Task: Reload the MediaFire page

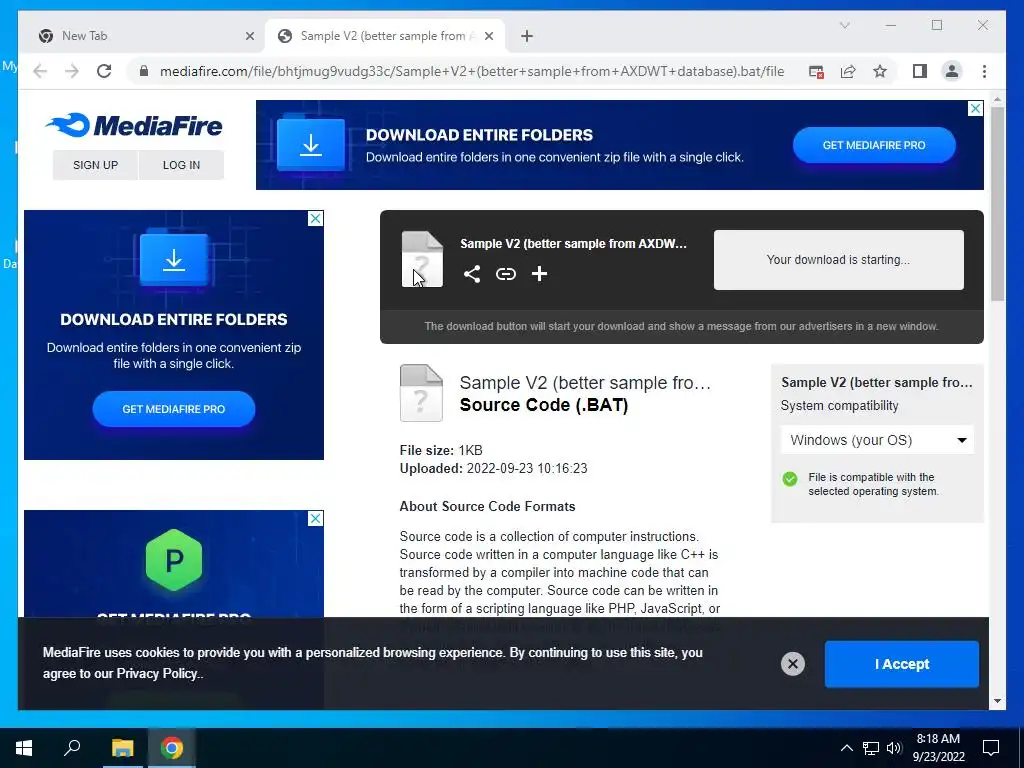Action: pyautogui.click(x=104, y=71)
